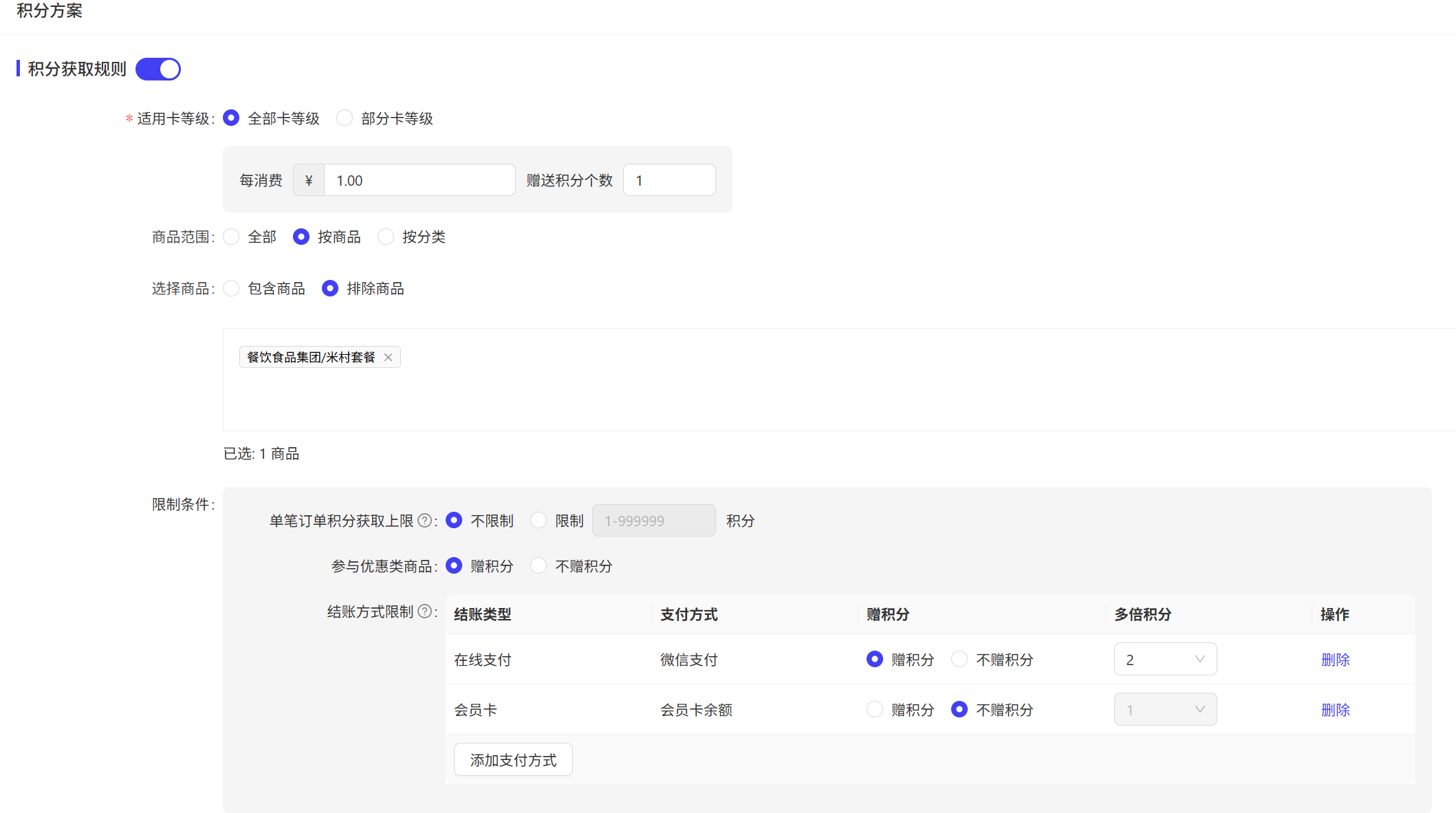
Task: Delete the 在线支付 微信支付 row
Action: pos(1335,660)
